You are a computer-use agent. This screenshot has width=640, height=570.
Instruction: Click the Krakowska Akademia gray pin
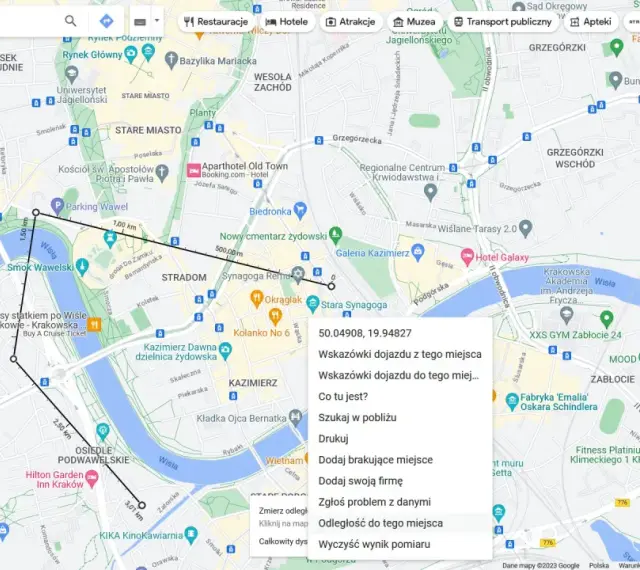click(x=566, y=316)
